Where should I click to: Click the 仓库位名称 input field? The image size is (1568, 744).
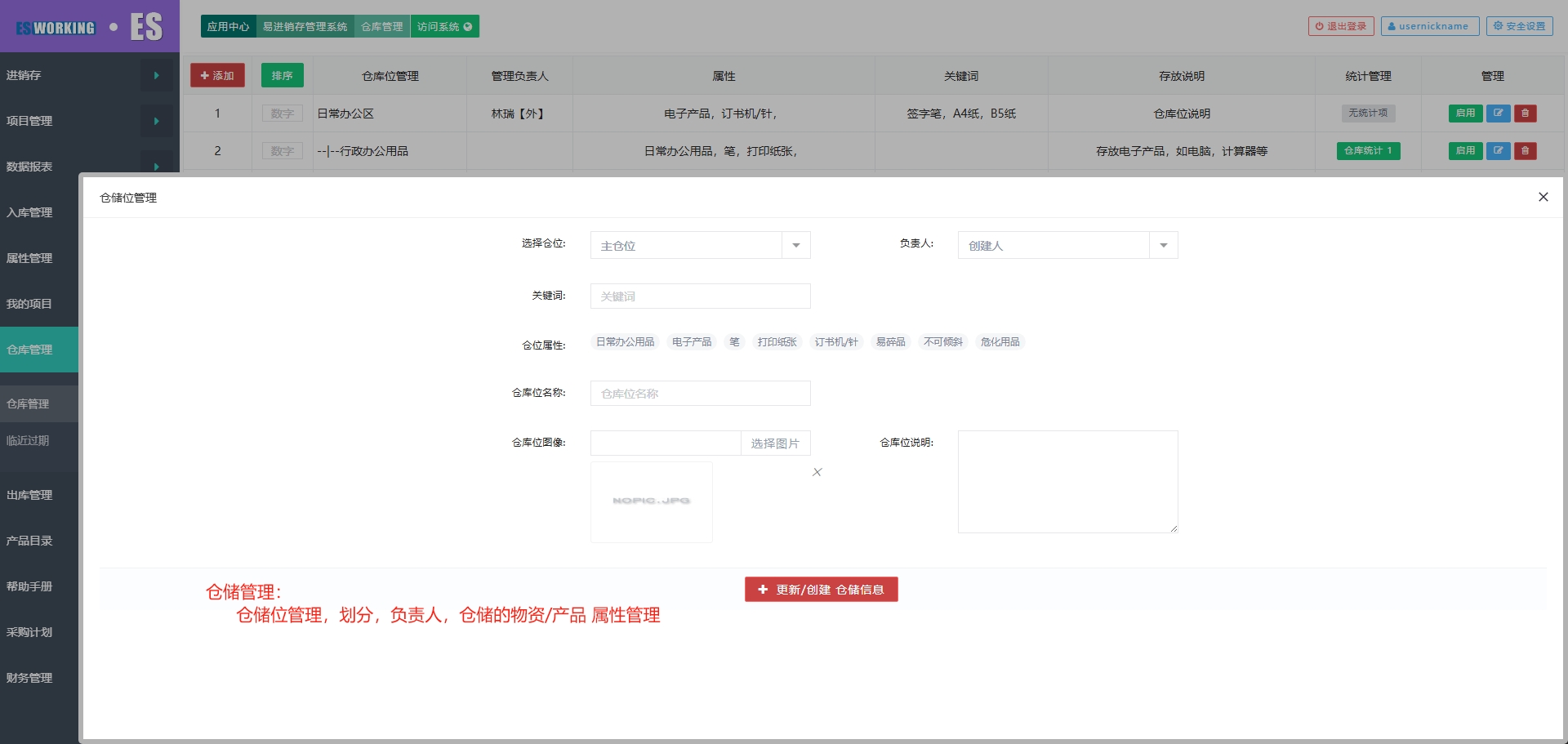click(x=700, y=394)
